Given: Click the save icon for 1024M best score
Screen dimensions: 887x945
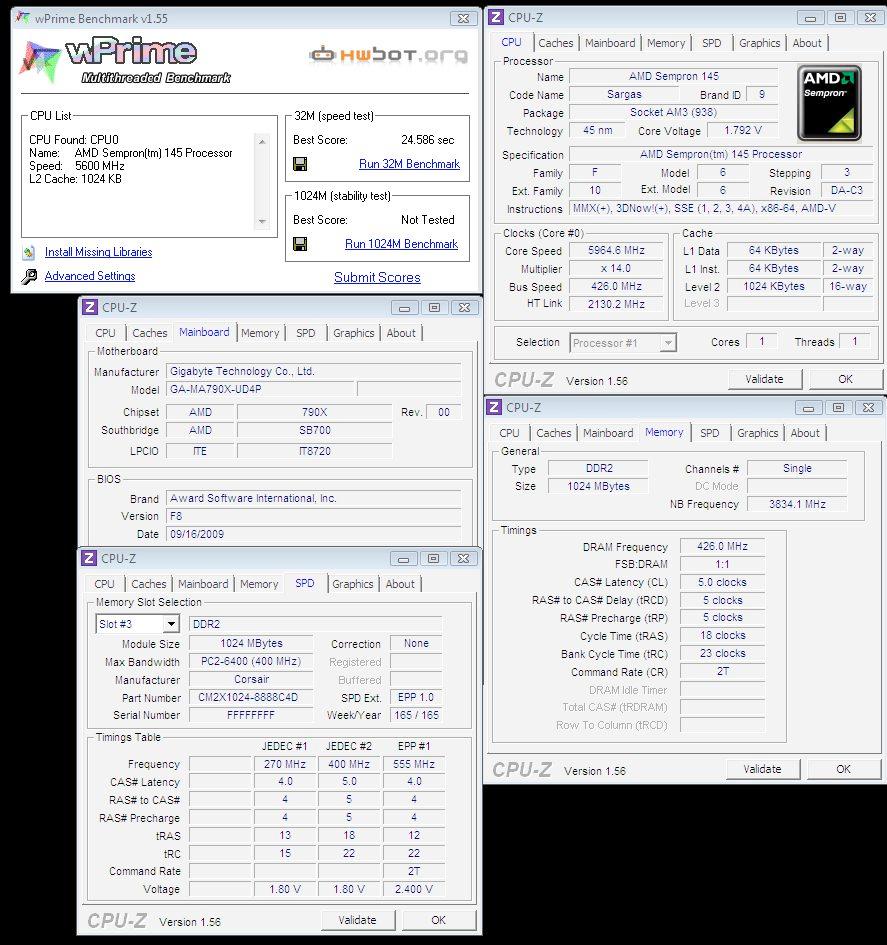Looking at the screenshot, I should tap(299, 244).
